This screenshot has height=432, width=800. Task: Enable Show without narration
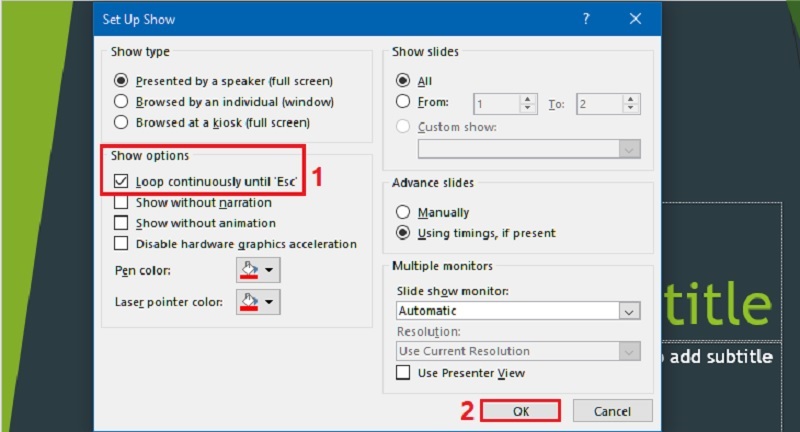(122, 203)
